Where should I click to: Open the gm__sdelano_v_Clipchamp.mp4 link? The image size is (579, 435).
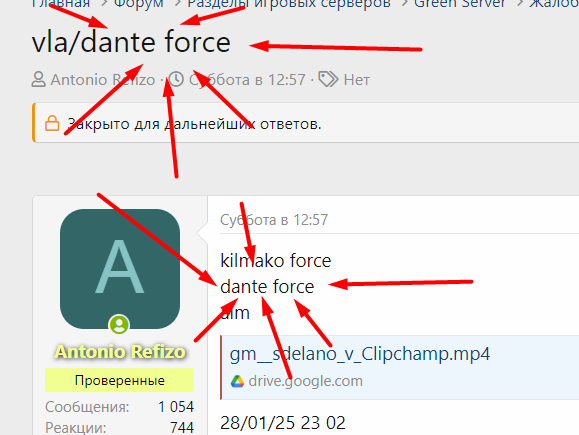[x=360, y=354]
